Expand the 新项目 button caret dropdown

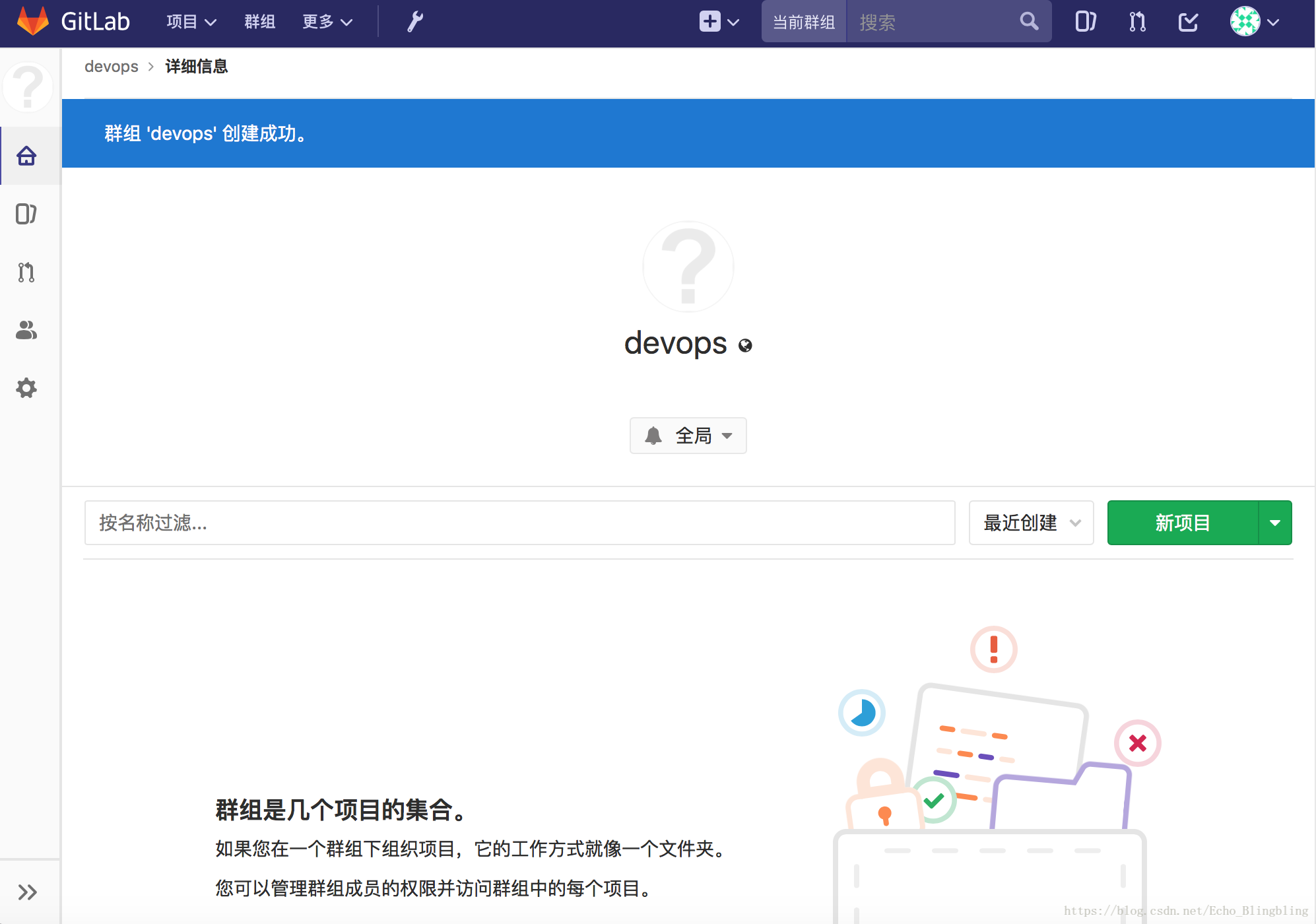point(1275,523)
